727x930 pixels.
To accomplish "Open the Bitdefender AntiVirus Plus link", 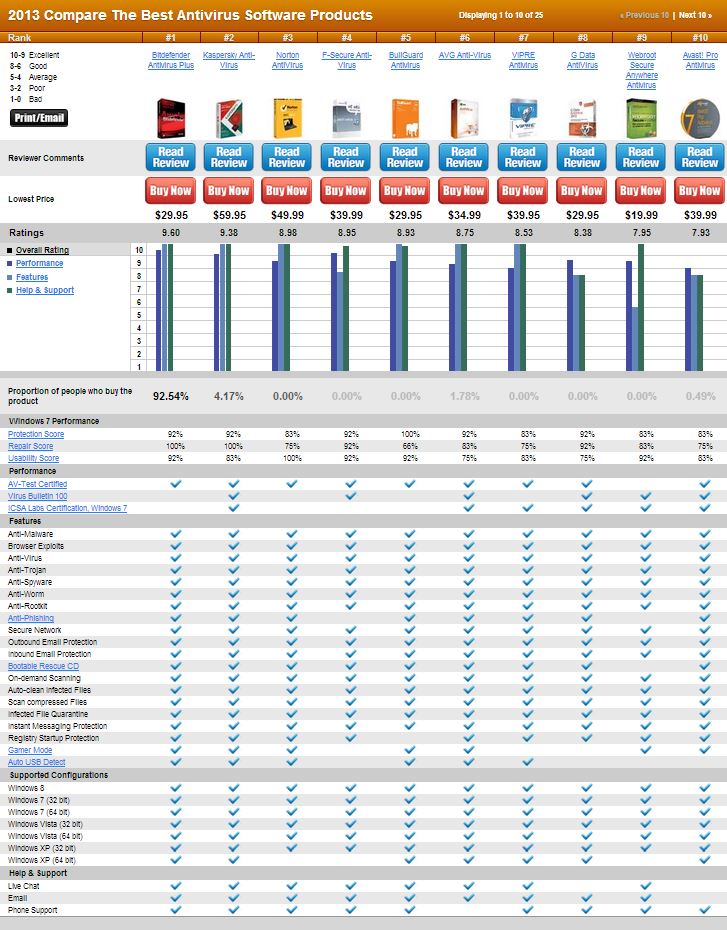I will tap(171, 60).
